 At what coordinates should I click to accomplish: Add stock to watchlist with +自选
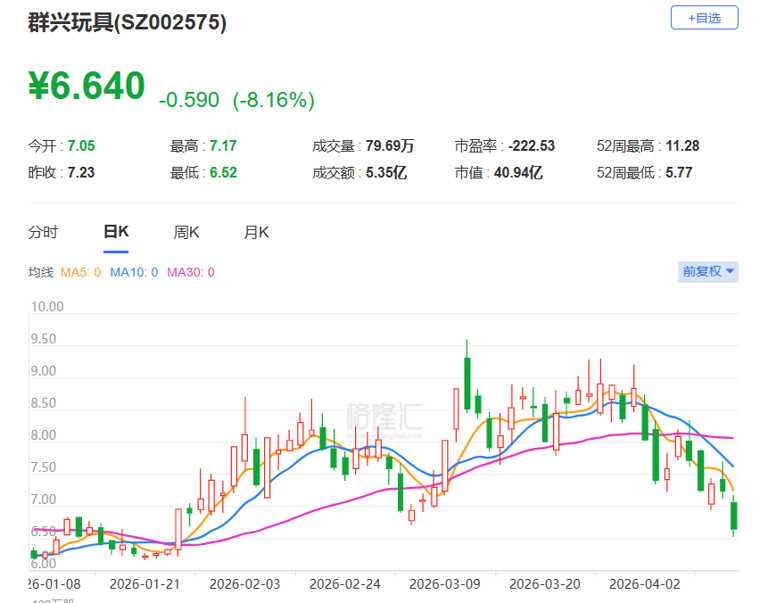coord(703,17)
